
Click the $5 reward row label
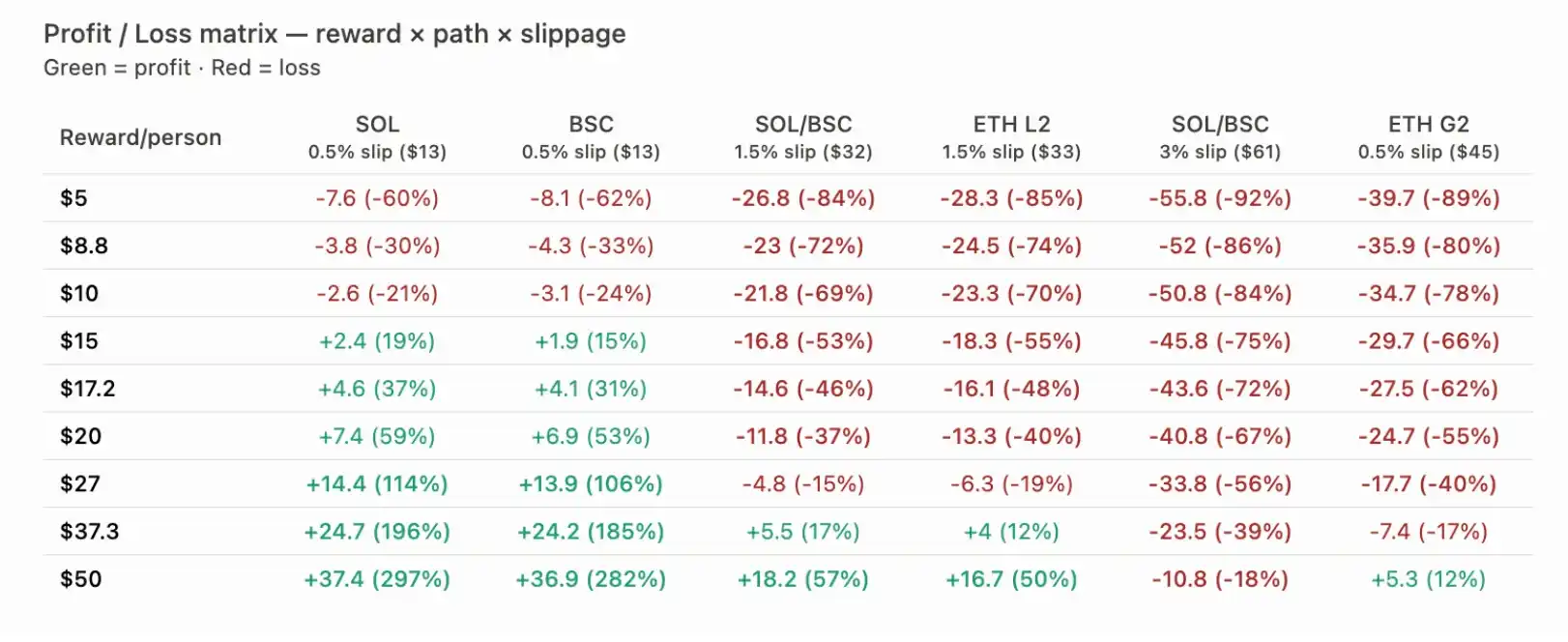73,198
